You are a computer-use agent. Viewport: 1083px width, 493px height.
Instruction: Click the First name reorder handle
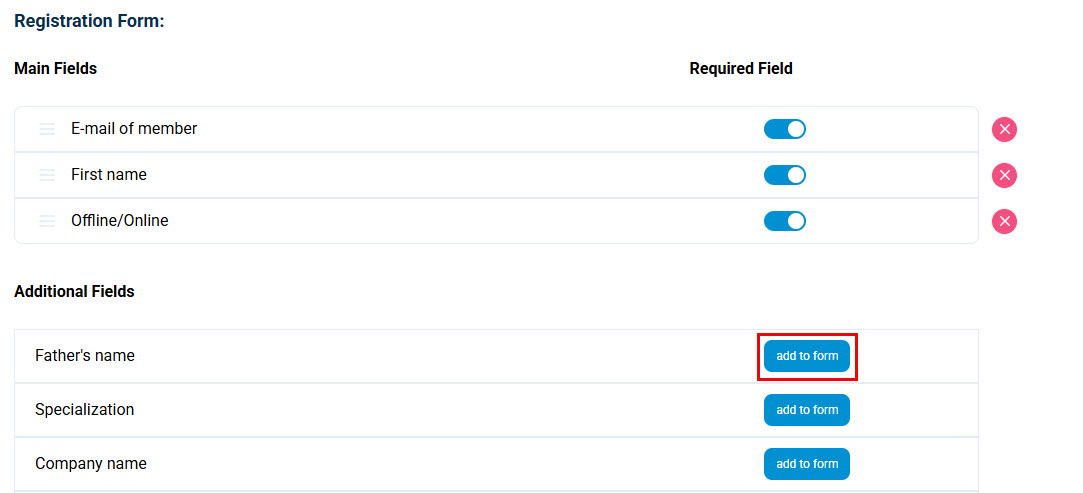47,175
